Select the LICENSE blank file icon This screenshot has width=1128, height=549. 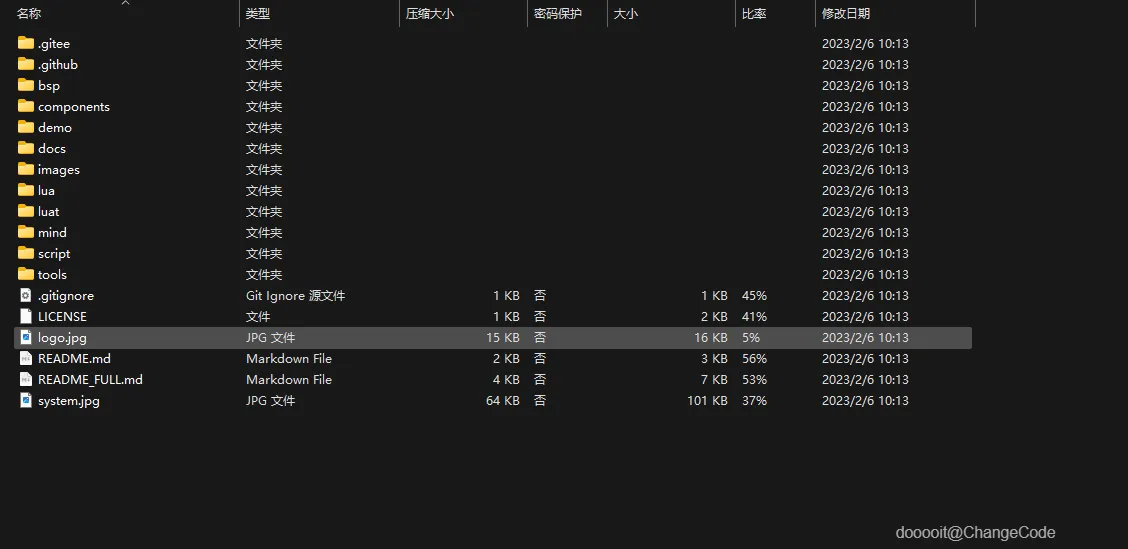point(26,316)
